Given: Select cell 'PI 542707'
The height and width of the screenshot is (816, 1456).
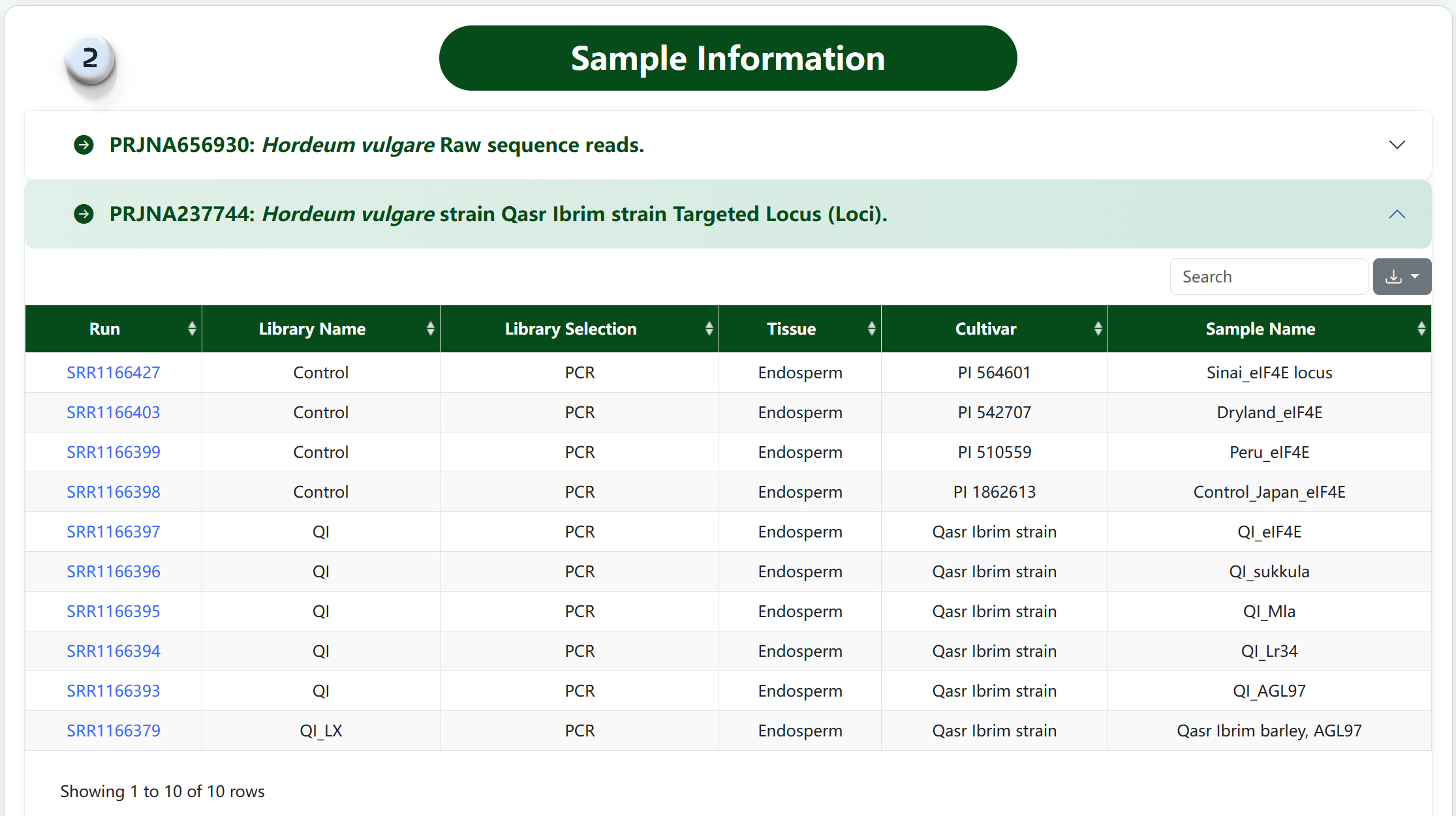Looking at the screenshot, I should tap(994, 412).
